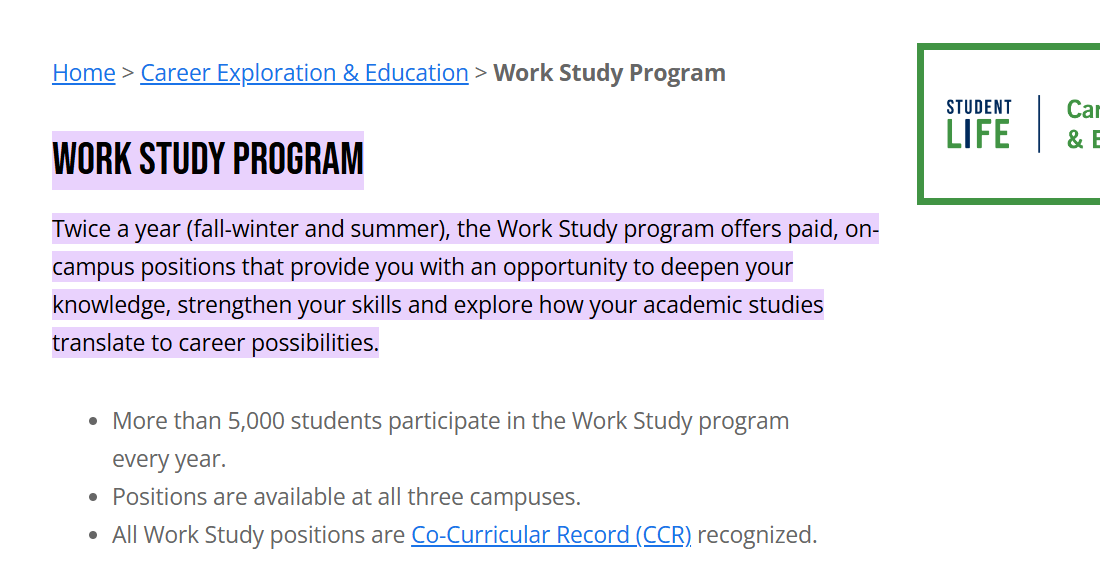Click the green partial text beside the logo
Image resolution: width=1100 pixels, height=581 pixels.
click(1082, 124)
